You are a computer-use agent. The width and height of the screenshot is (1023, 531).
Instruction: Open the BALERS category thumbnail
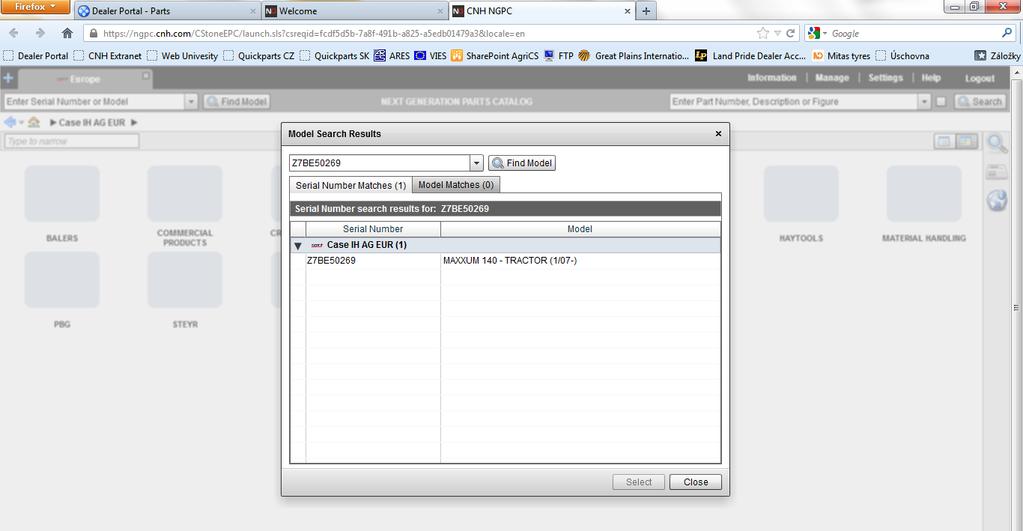(x=62, y=194)
